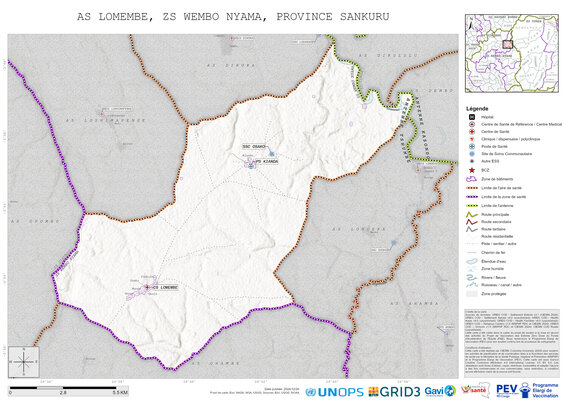Click the Zone de bâtiments purple outline symbol
Image resolution: width=566 pixels, height=400 pixels.
(471, 179)
